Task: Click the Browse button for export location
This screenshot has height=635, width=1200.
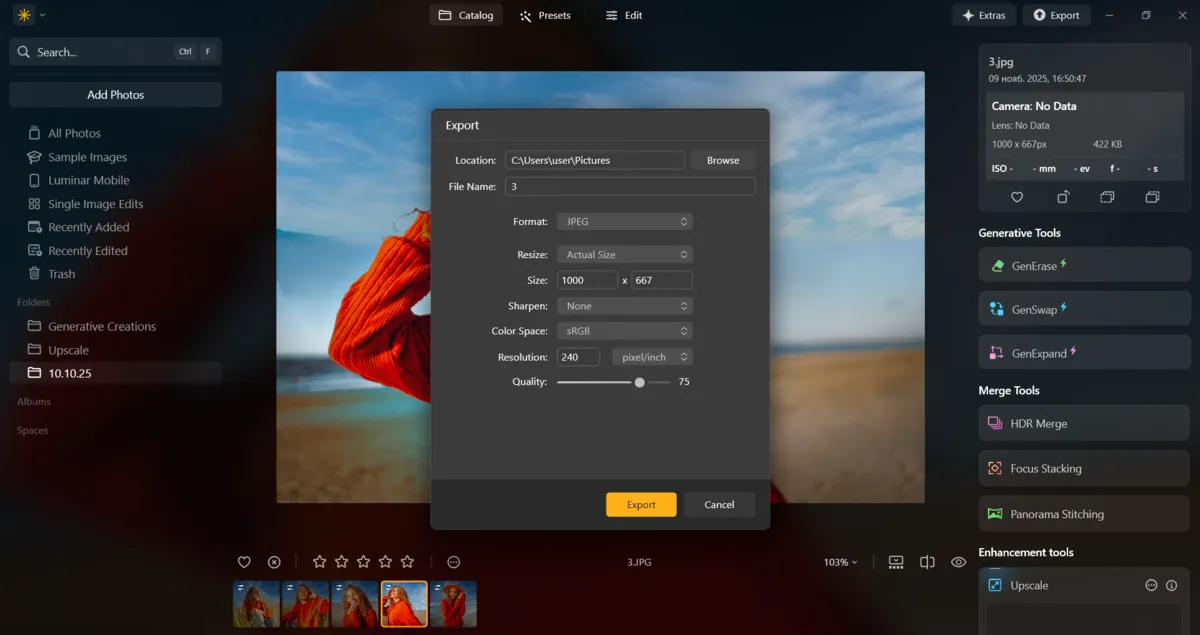Action: (722, 159)
